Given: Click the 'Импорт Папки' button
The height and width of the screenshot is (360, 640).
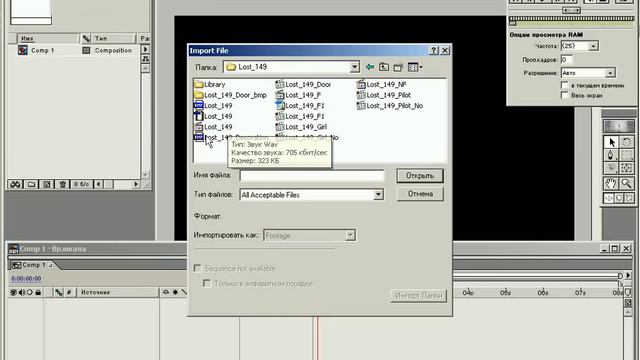Looking at the screenshot, I should (418, 296).
